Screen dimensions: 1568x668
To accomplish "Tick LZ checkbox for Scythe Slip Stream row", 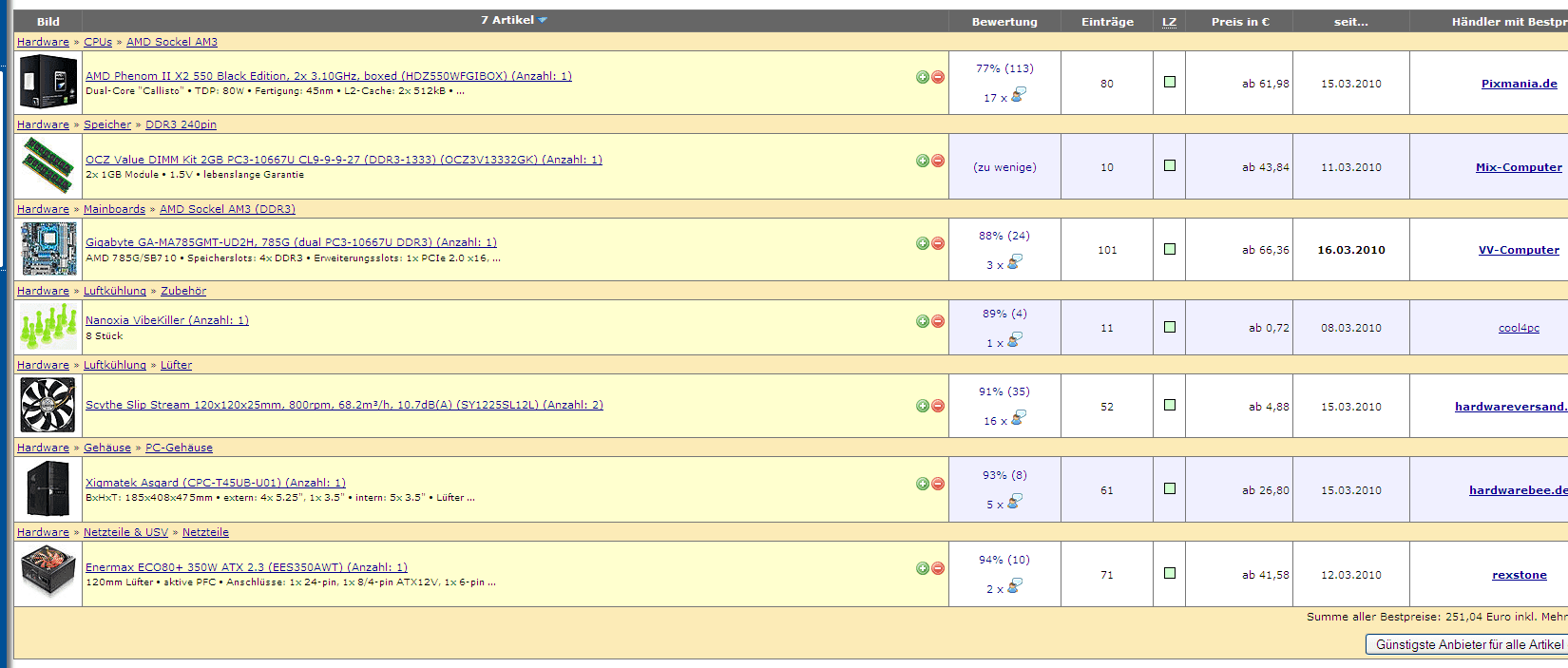I will (1170, 405).
